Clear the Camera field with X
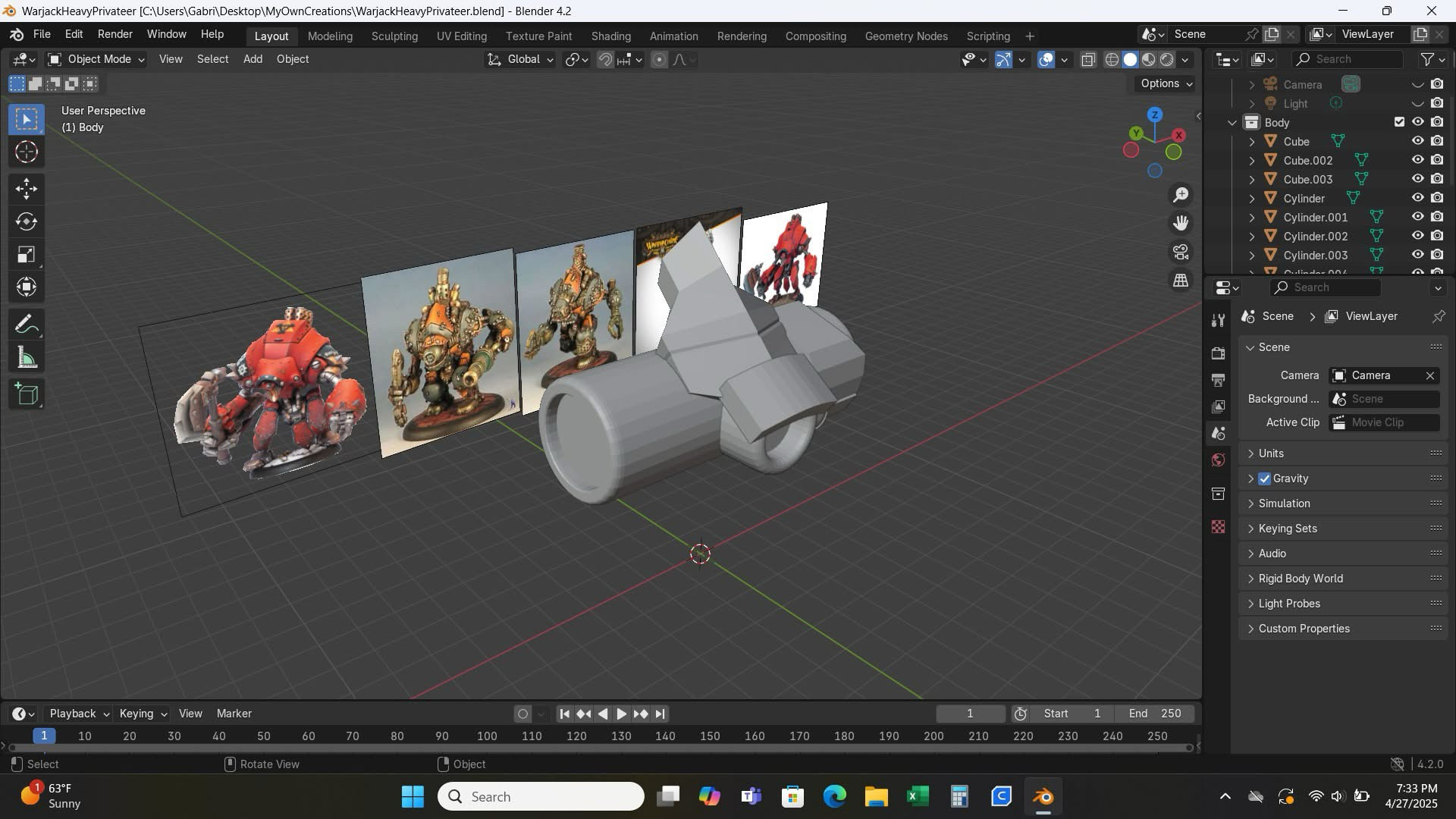The width and height of the screenshot is (1456, 819). click(1430, 375)
